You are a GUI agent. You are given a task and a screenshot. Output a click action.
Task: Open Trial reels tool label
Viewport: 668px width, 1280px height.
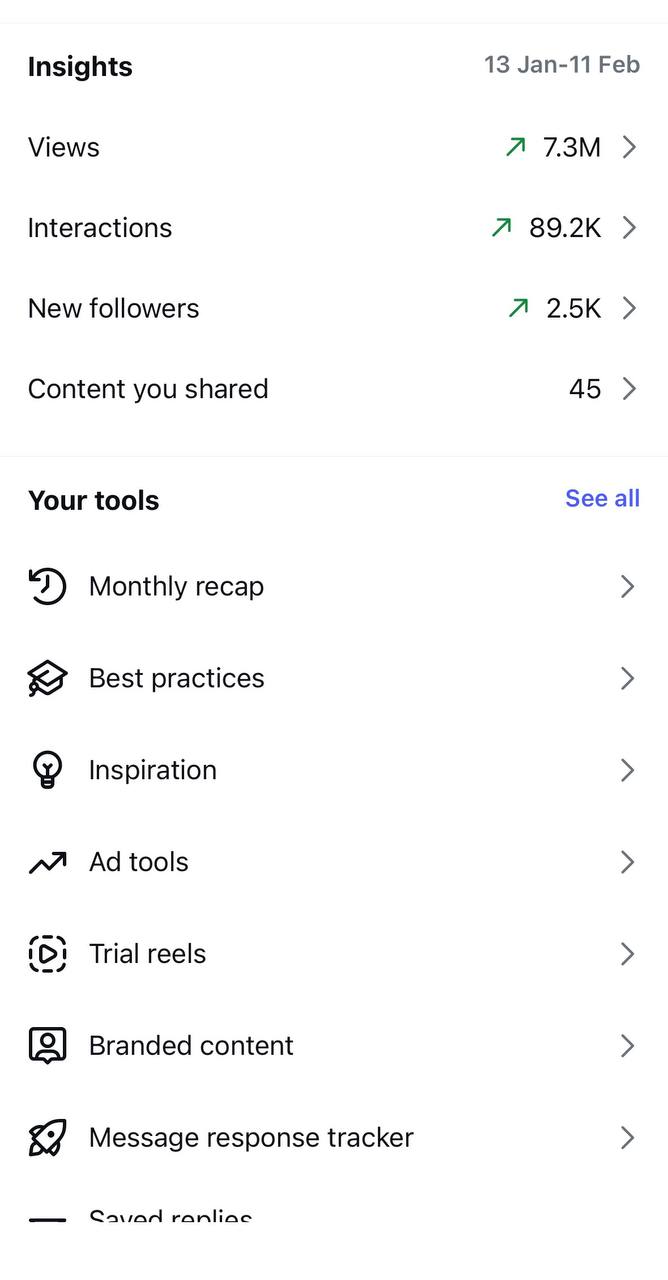tap(147, 954)
